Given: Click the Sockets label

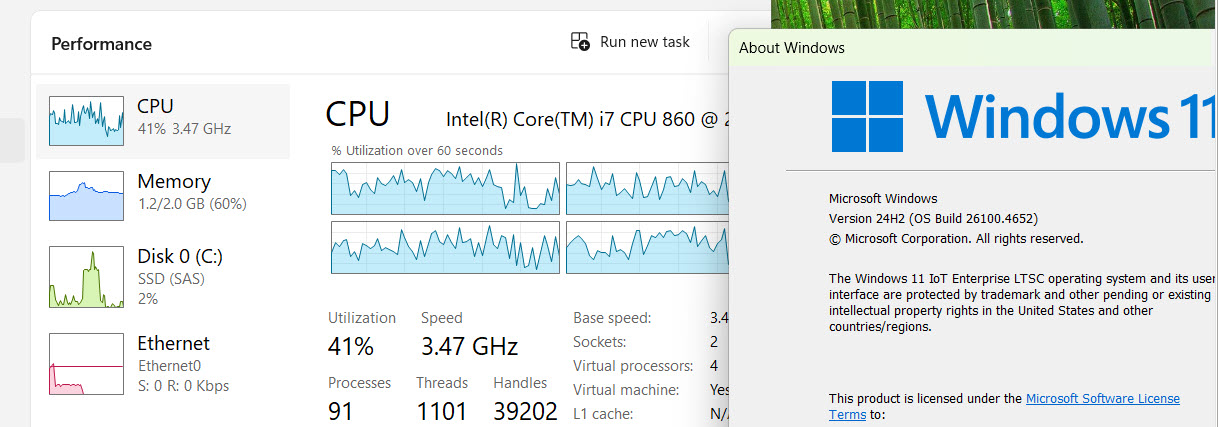Looking at the screenshot, I should (x=602, y=342).
